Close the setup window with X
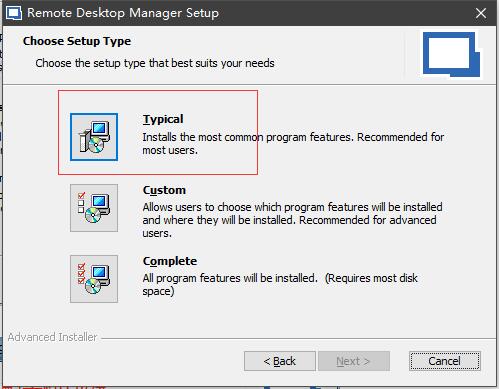The image size is (499, 389). (x=481, y=13)
